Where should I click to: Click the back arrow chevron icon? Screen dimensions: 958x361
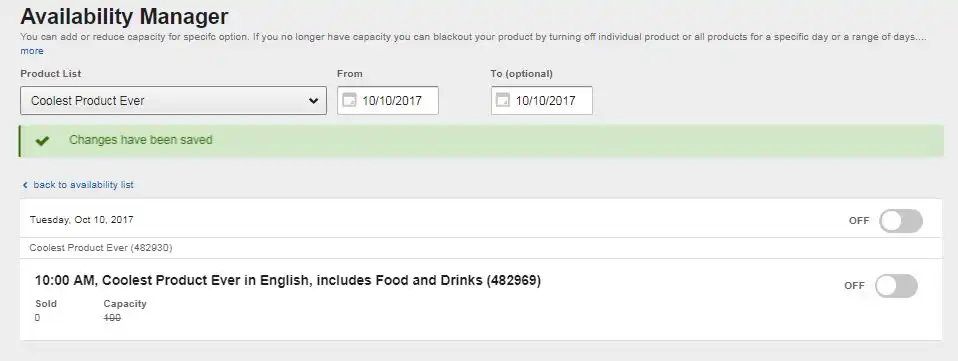coord(25,185)
